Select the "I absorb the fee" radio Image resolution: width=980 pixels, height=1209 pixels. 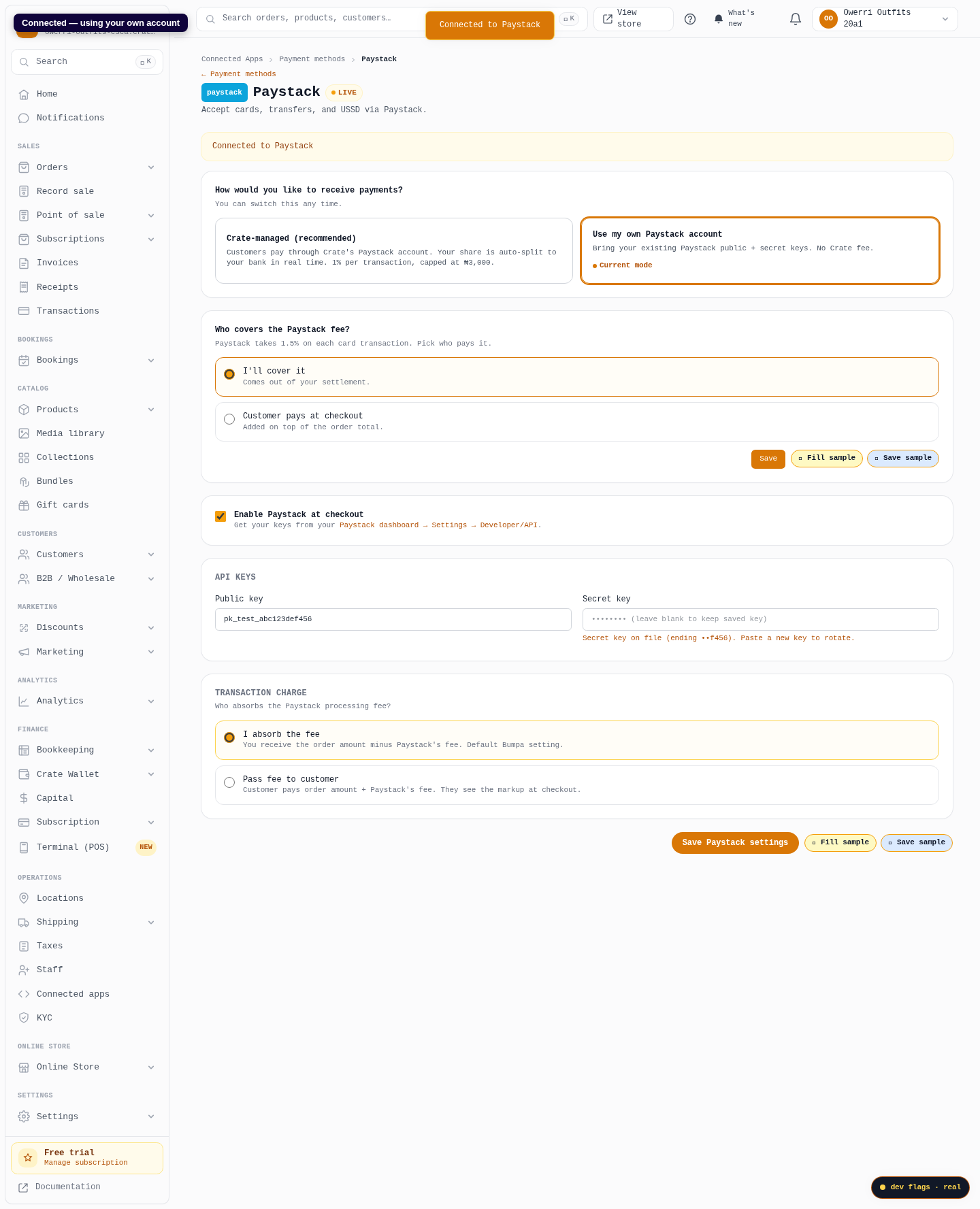point(229,738)
